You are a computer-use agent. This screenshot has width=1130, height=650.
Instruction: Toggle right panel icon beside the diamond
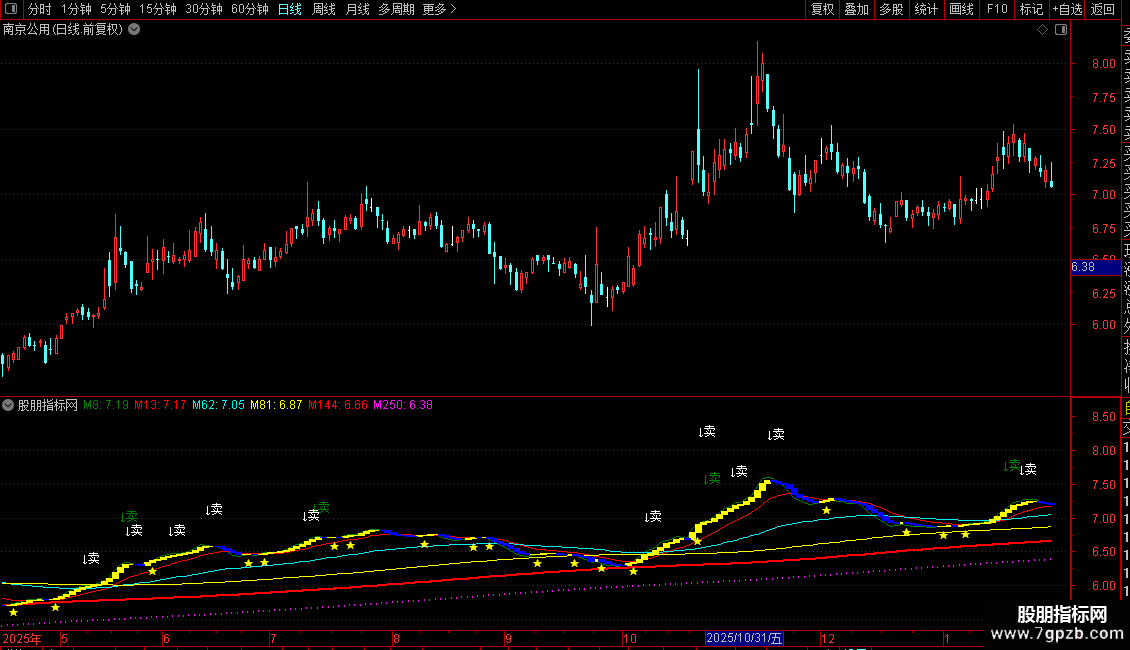click(x=1059, y=30)
